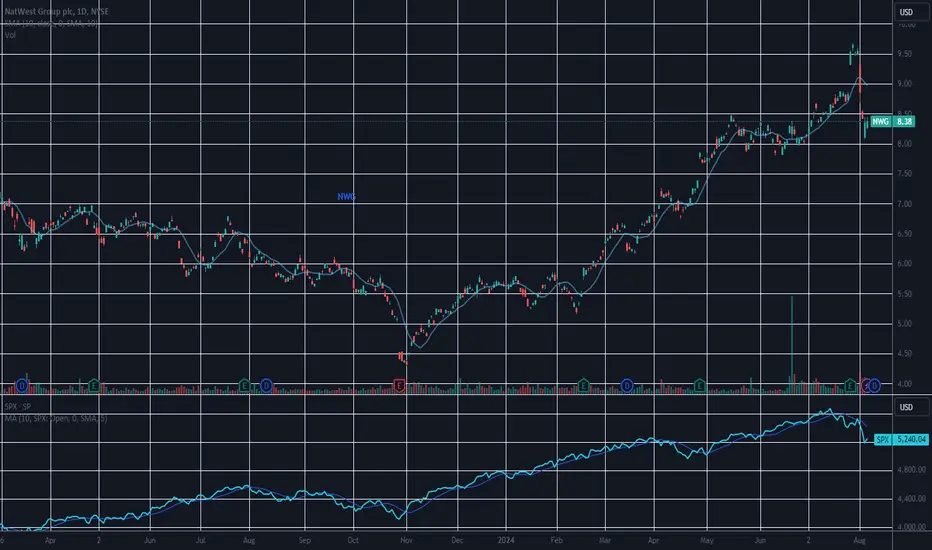Open the USD currency selector of the SPX pane
Screen dimensions: 932x550
(x=911, y=407)
